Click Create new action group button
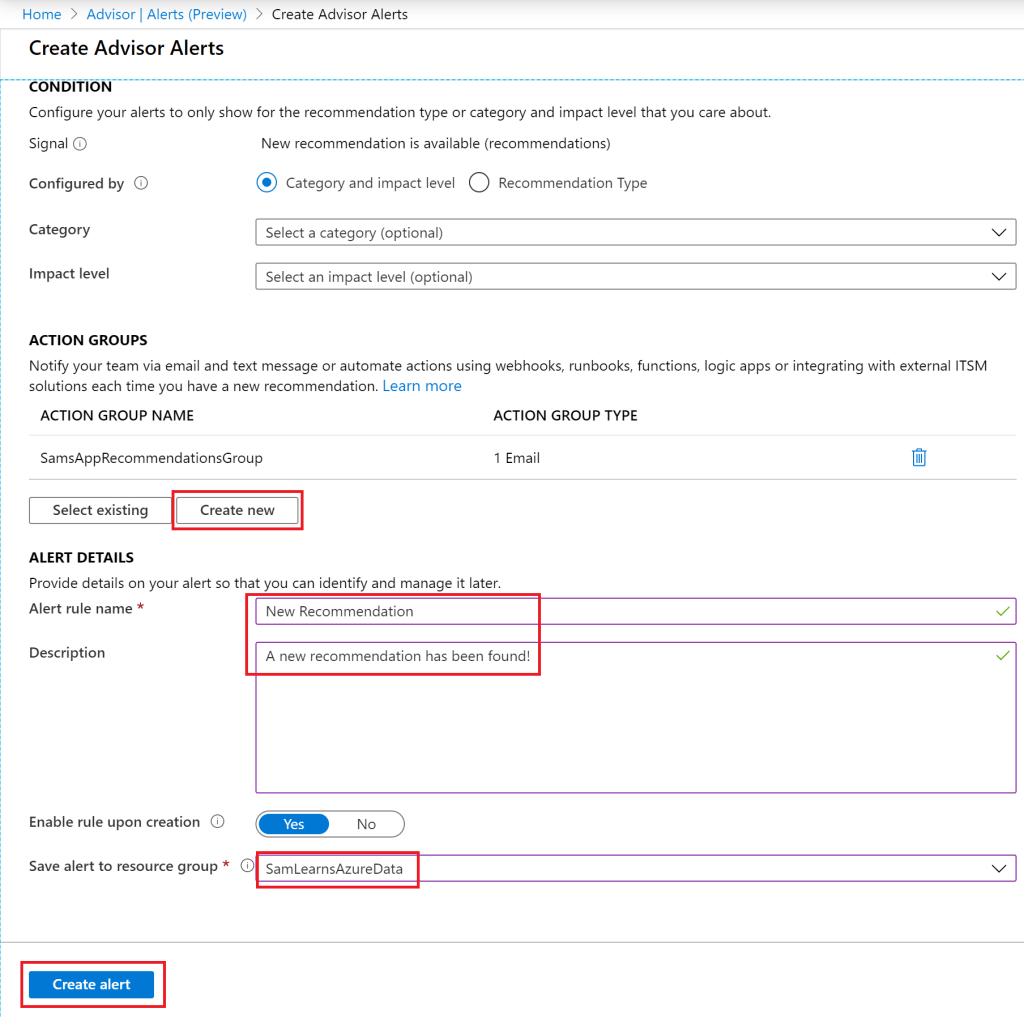Image resolution: width=1024 pixels, height=1017 pixels. click(237, 510)
